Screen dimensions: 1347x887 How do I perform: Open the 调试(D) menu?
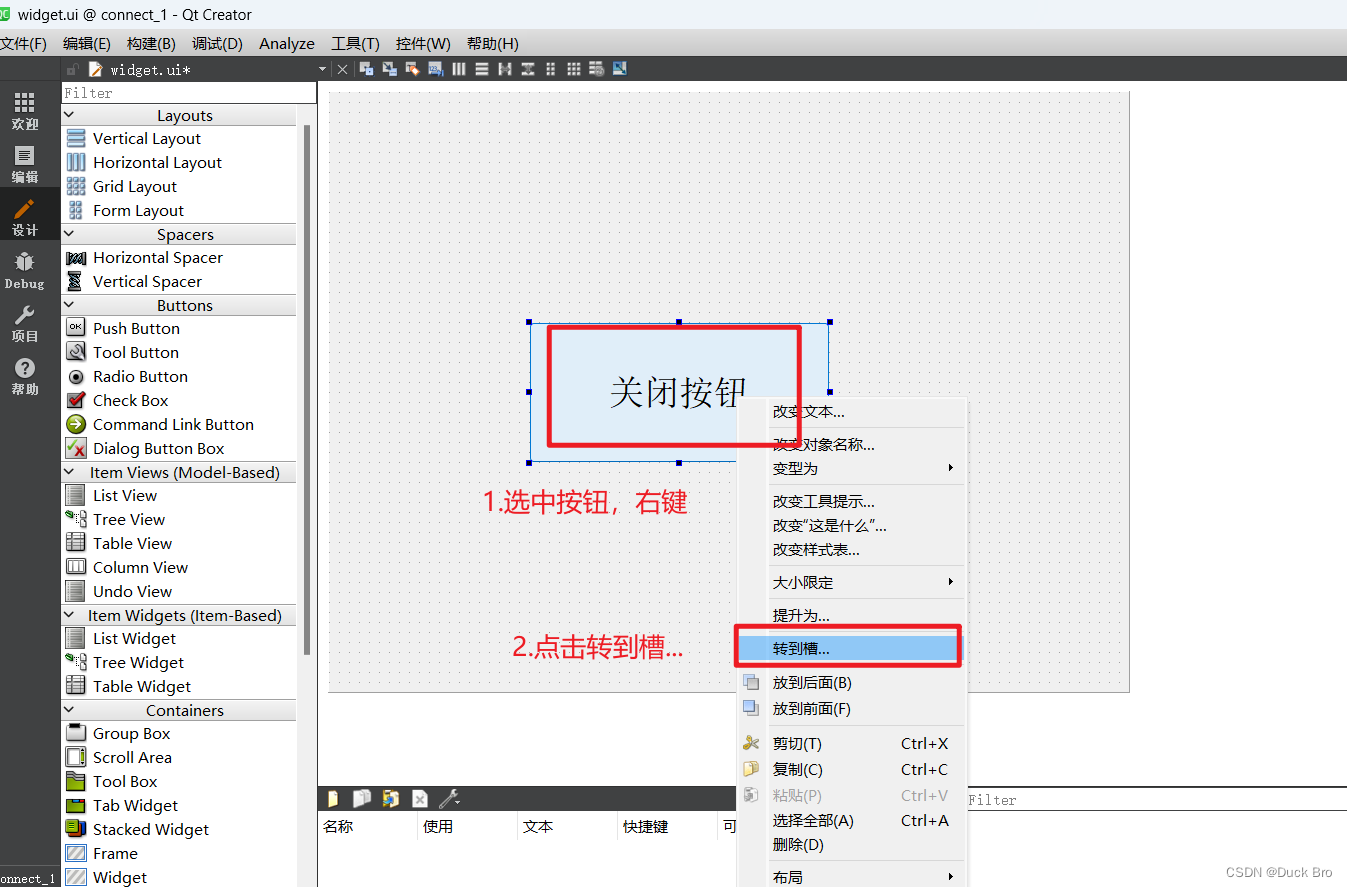pyautogui.click(x=217, y=43)
